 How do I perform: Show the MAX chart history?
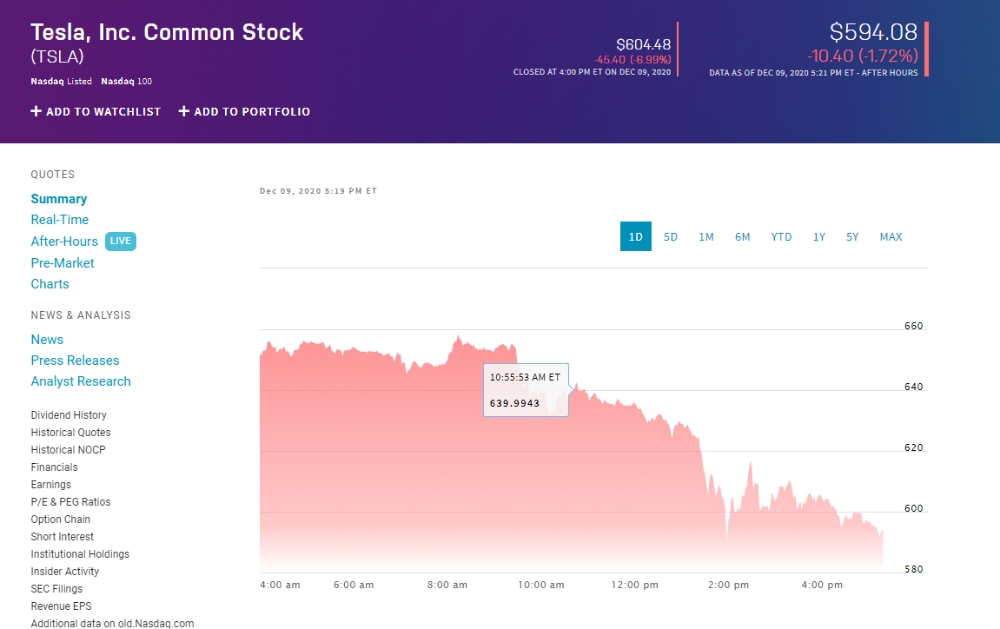point(890,237)
